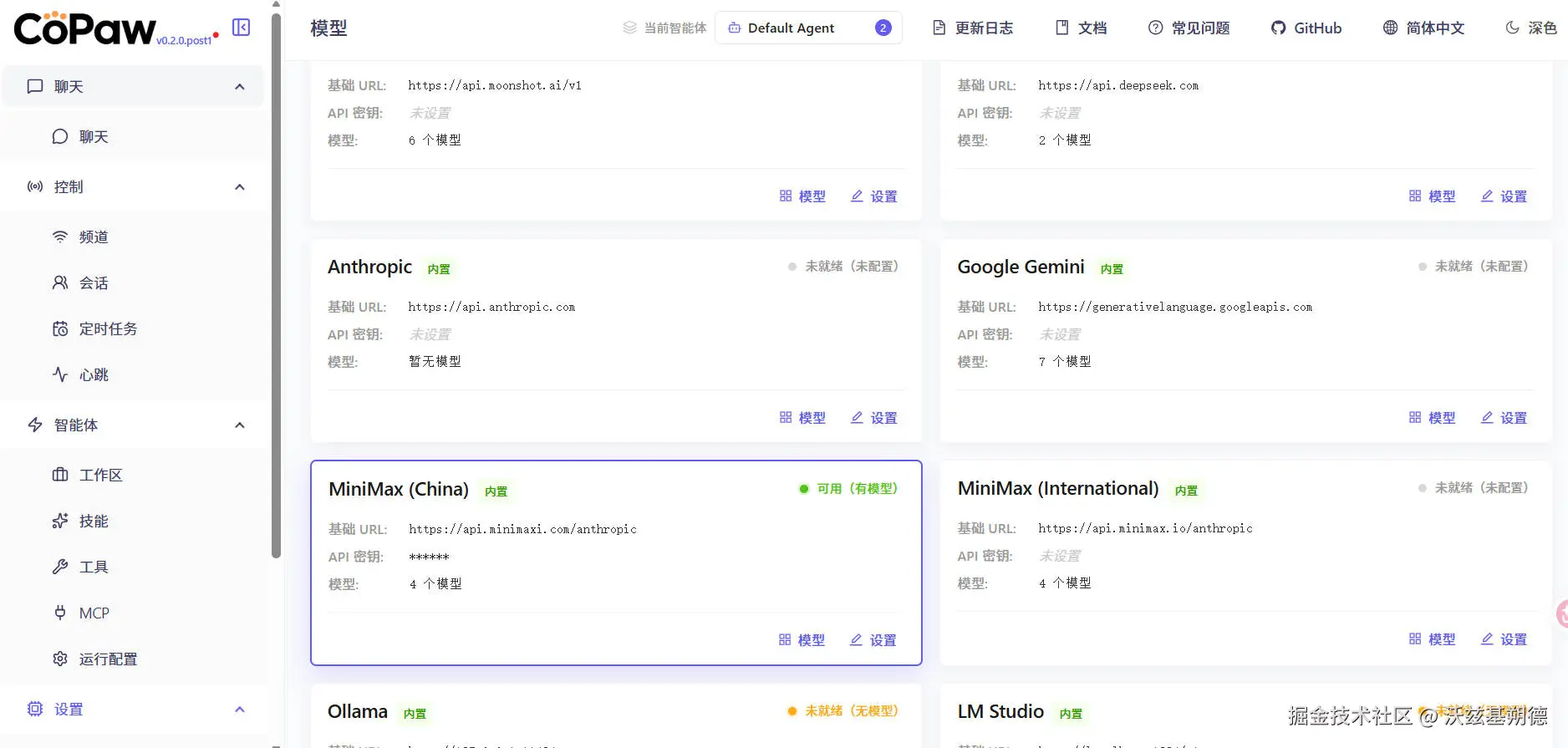
Task: Select 工作区 workspace menu item
Action: [x=100, y=476]
